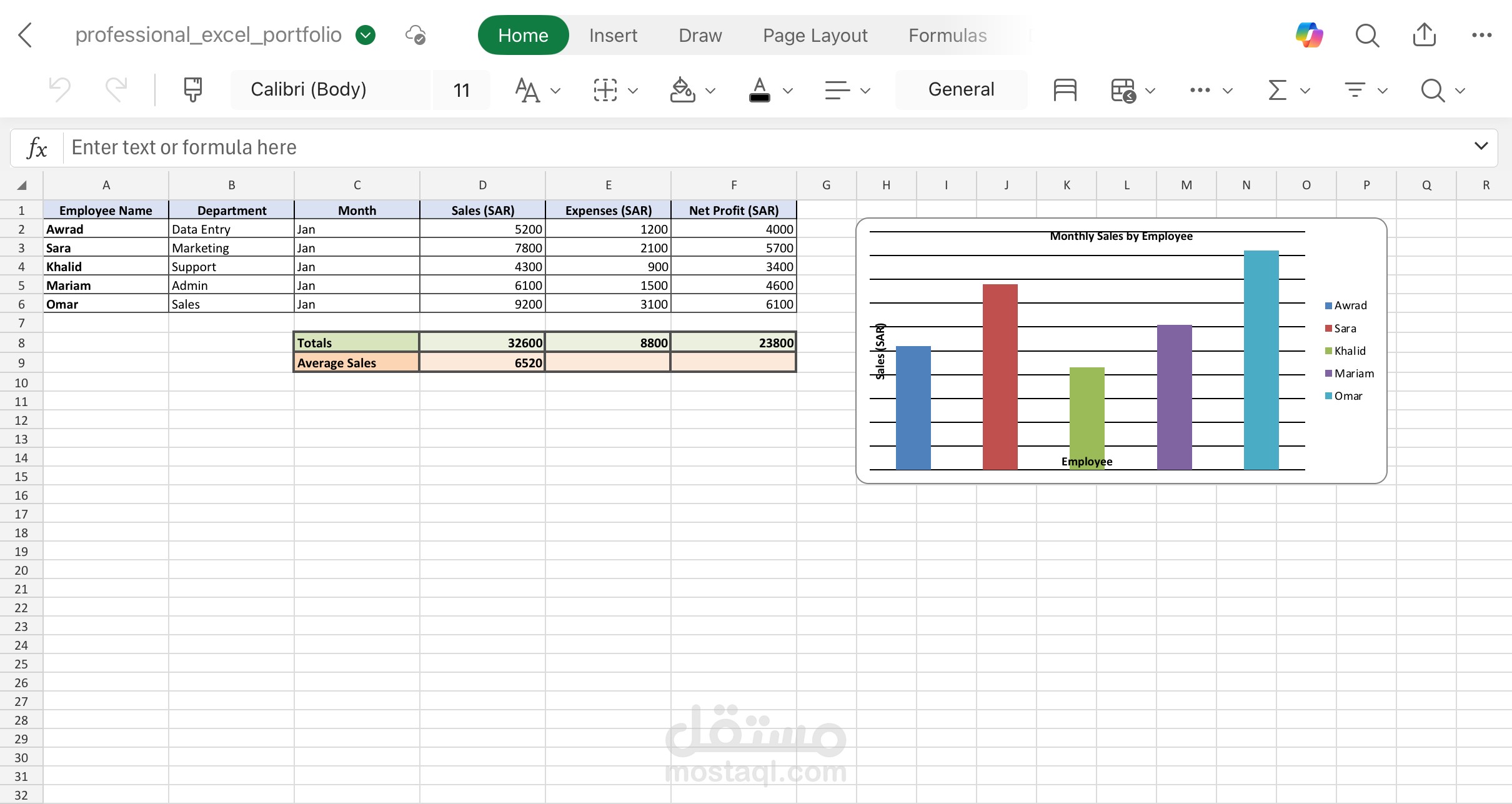Open the More options ellipsis menu
The width and height of the screenshot is (1512, 804).
(x=1482, y=35)
